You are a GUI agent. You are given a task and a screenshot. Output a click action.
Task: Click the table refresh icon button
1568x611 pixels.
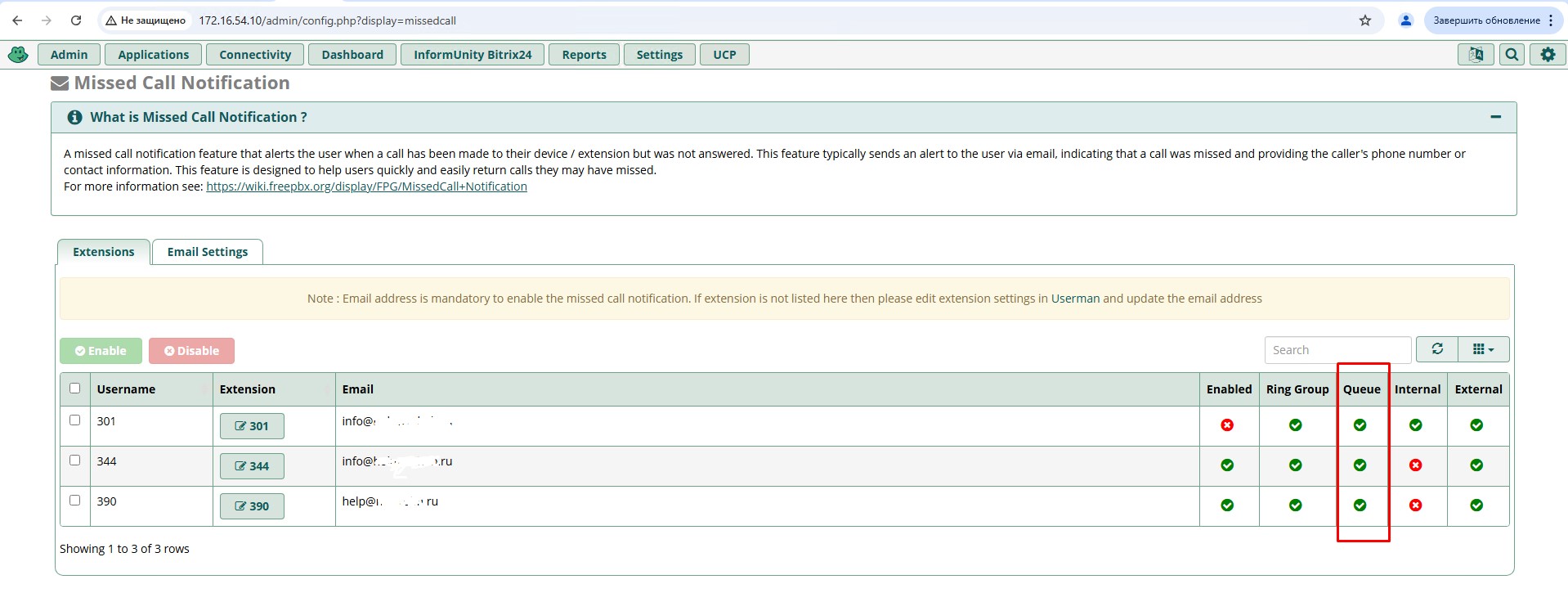1437,349
